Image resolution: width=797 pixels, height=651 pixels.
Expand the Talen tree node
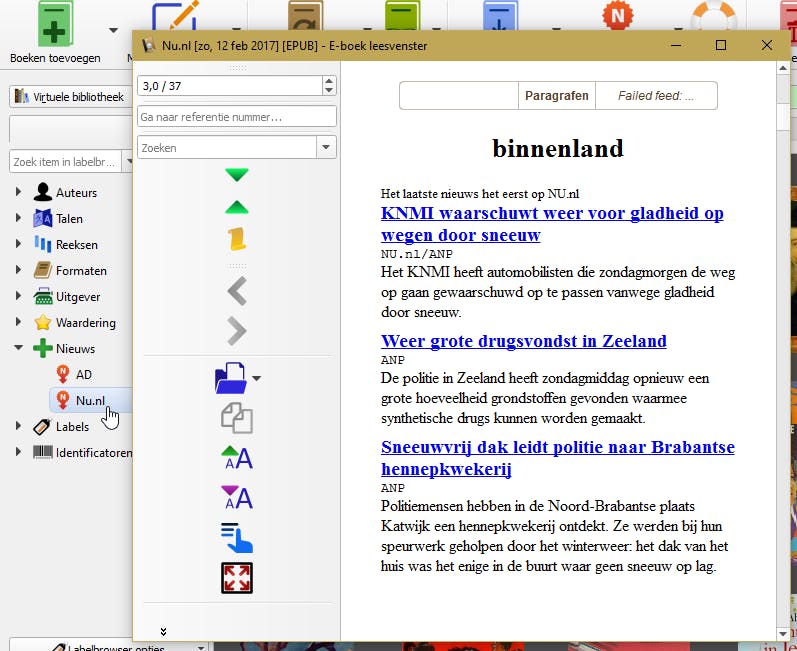click(18, 218)
